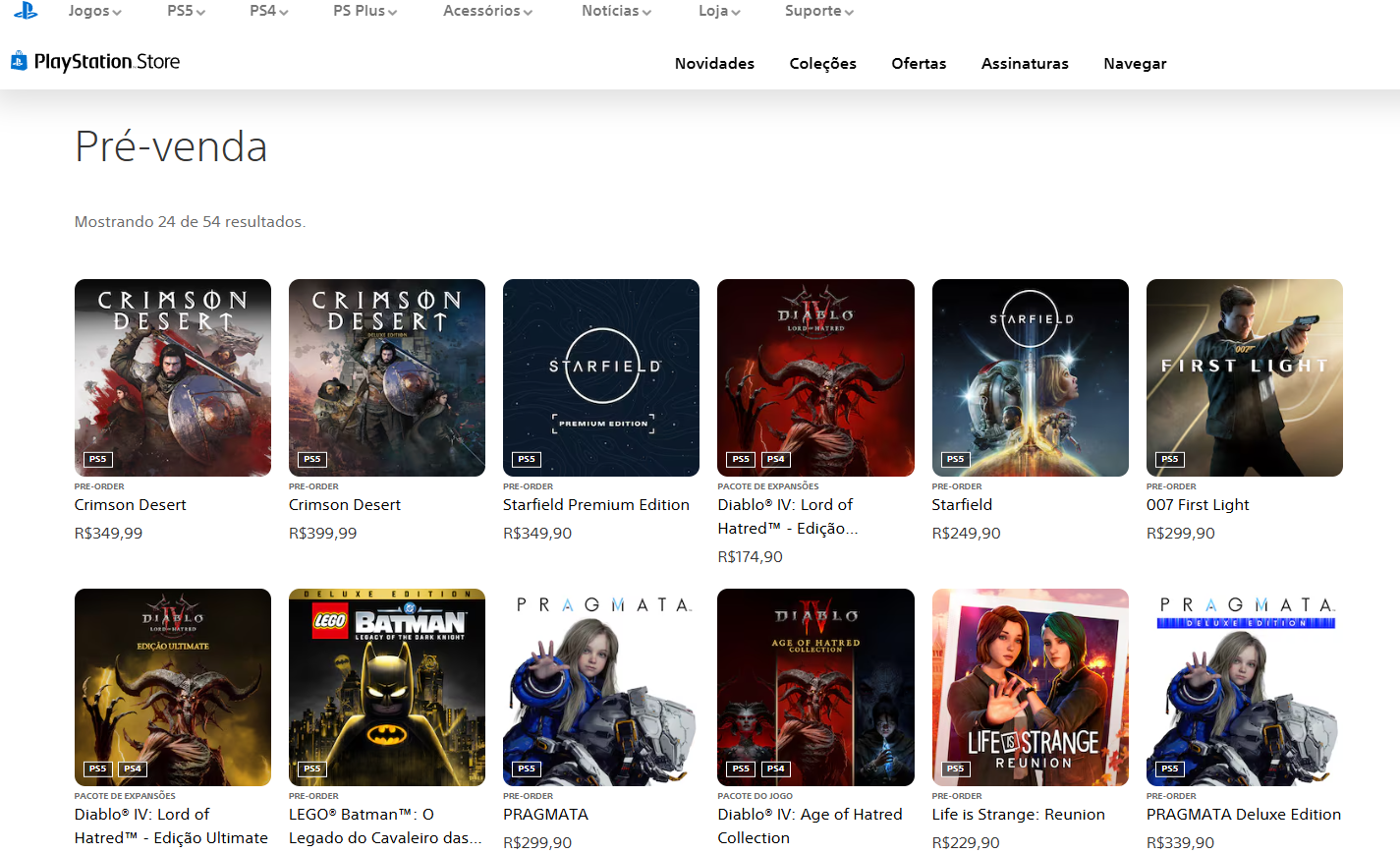Open the Life is Strange: Reunion cover
This screenshot has height=854, width=1400.
click(1030, 687)
